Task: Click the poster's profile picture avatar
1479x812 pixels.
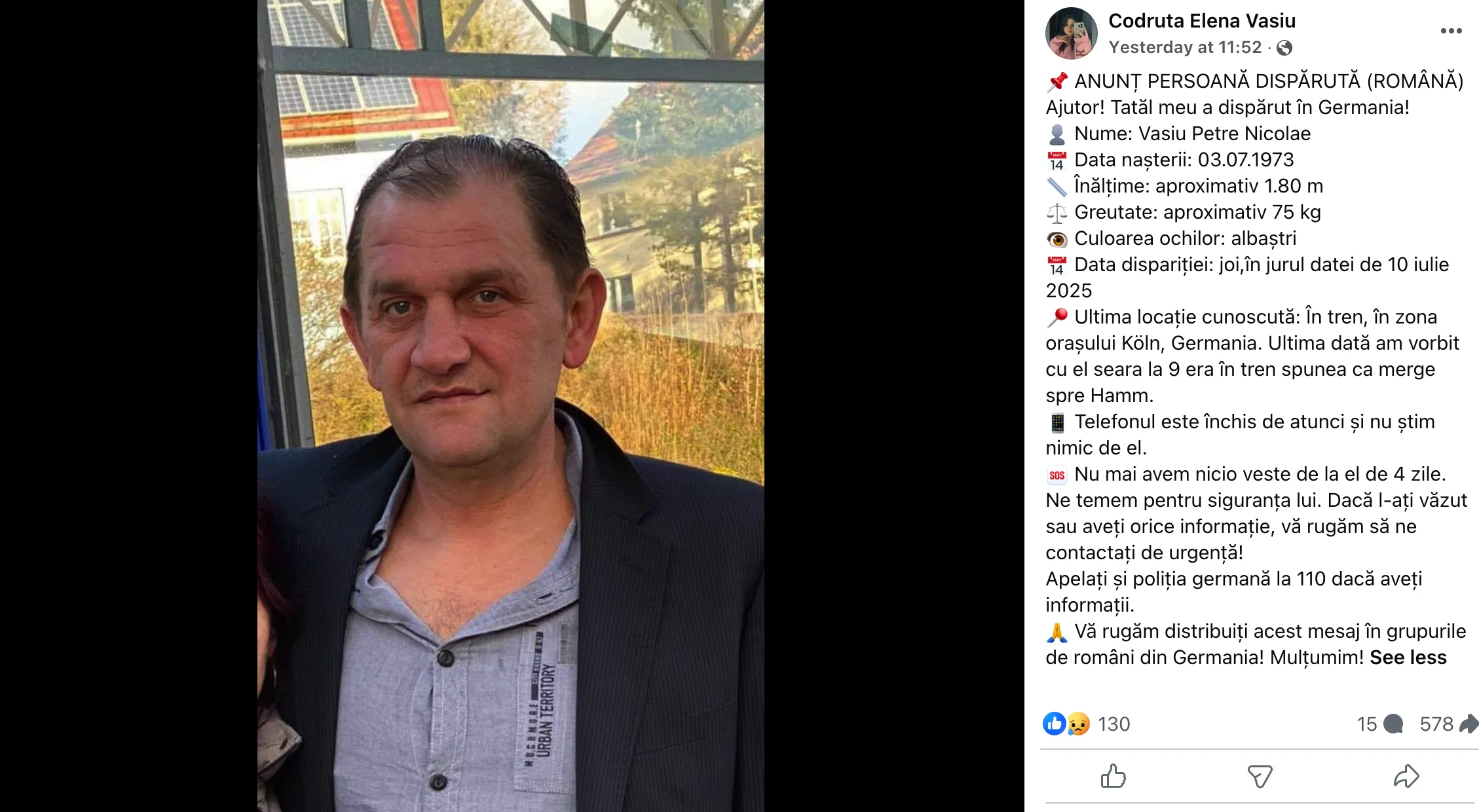Action: click(x=1071, y=33)
